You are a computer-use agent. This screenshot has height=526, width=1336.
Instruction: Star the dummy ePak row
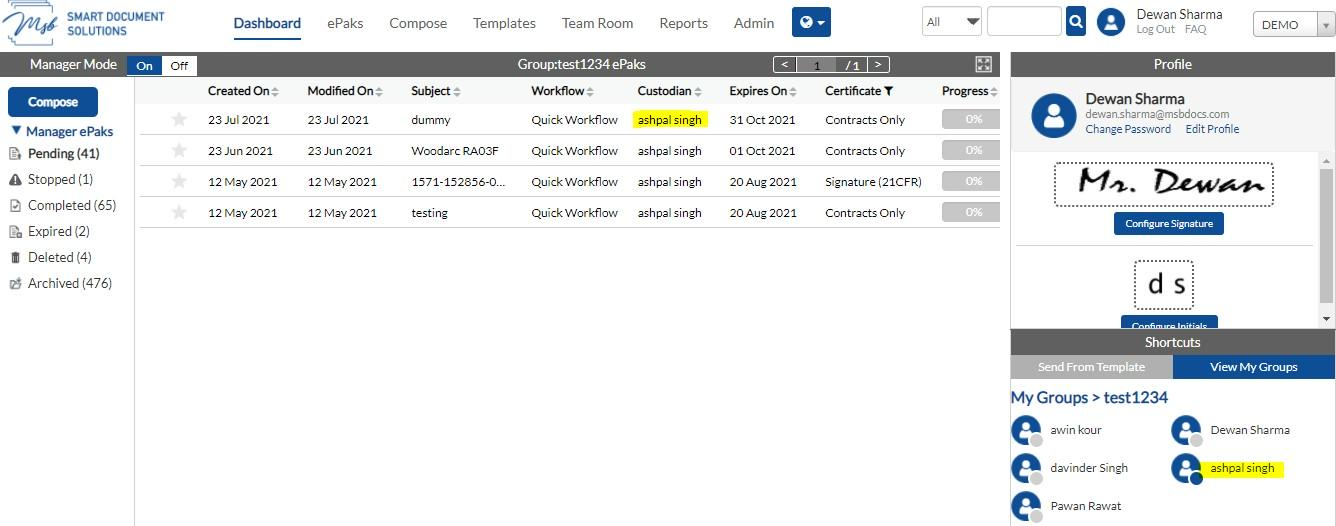pos(179,119)
